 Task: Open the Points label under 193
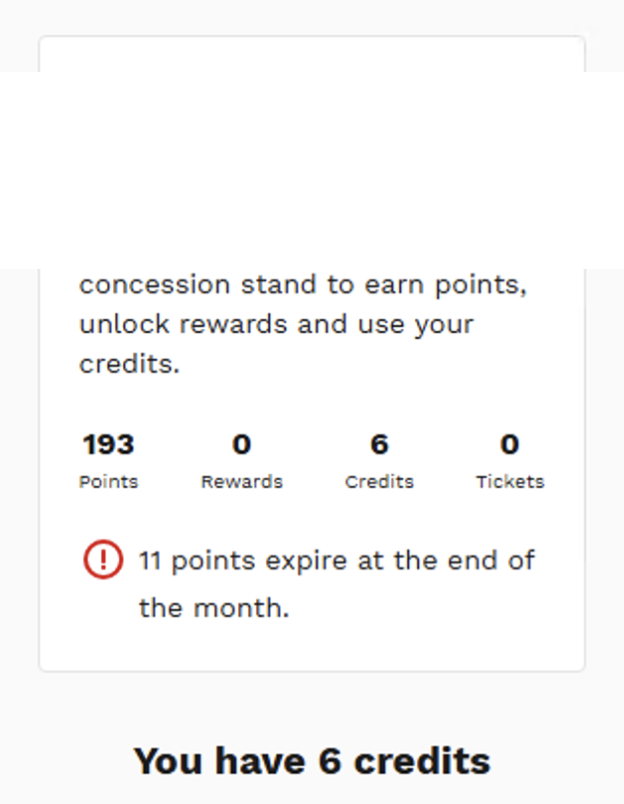[109, 482]
